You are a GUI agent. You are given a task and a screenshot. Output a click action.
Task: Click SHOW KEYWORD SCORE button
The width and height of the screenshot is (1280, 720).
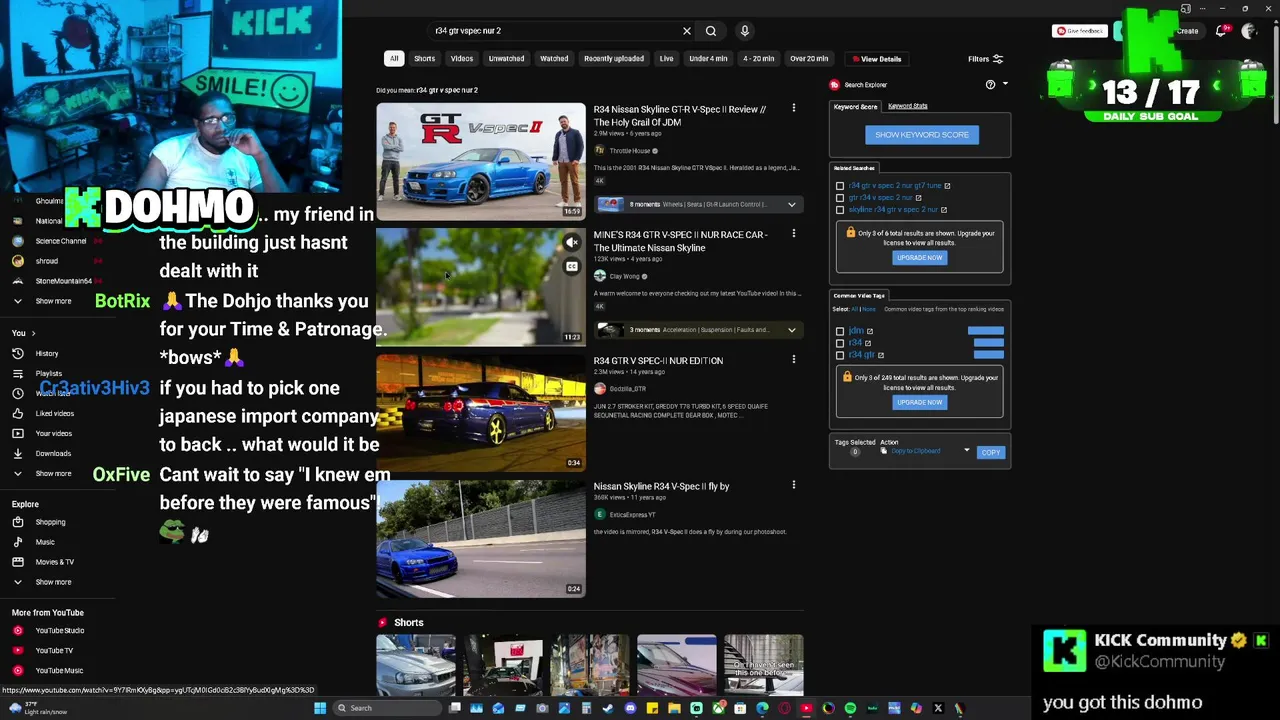coord(922,135)
